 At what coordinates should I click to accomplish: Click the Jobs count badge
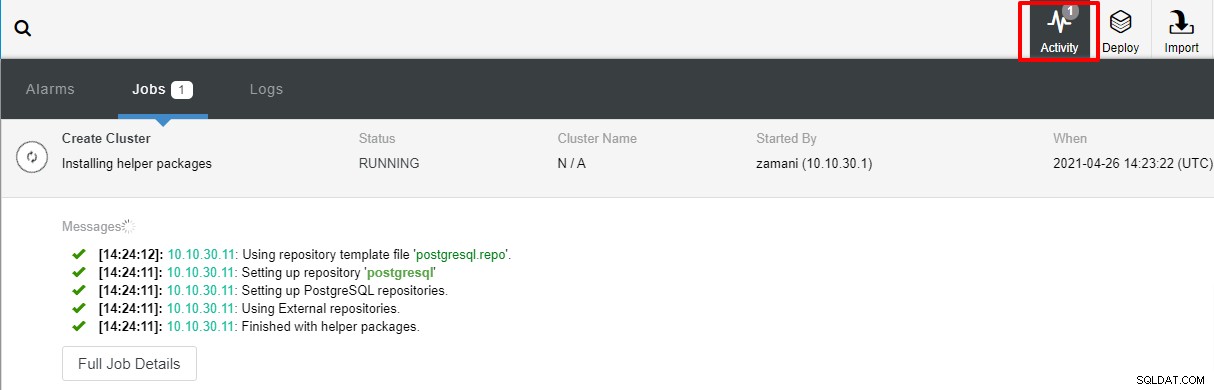click(x=181, y=90)
